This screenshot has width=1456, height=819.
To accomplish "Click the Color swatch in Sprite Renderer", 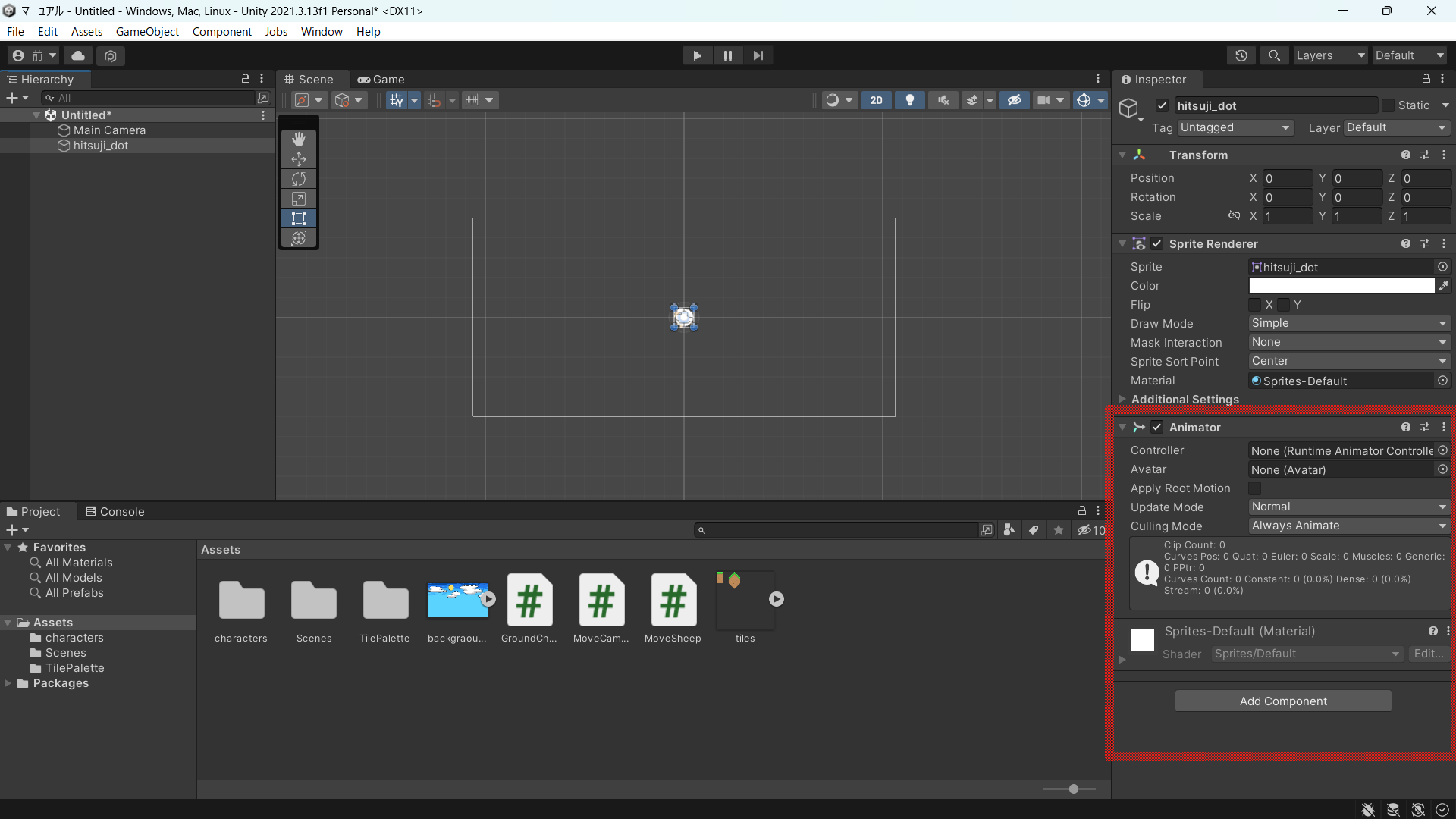I will [1343, 286].
